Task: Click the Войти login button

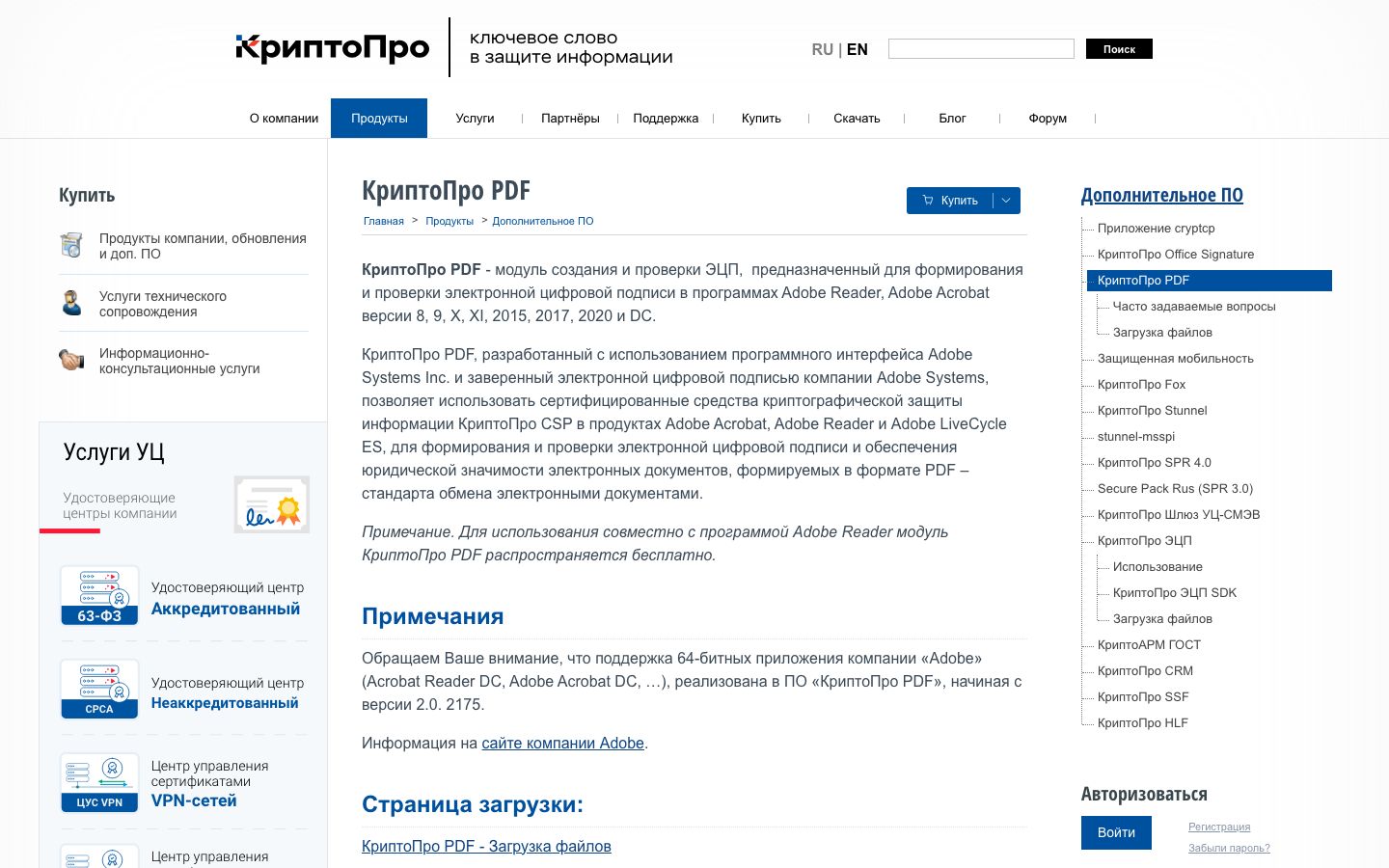Action: click(1116, 833)
